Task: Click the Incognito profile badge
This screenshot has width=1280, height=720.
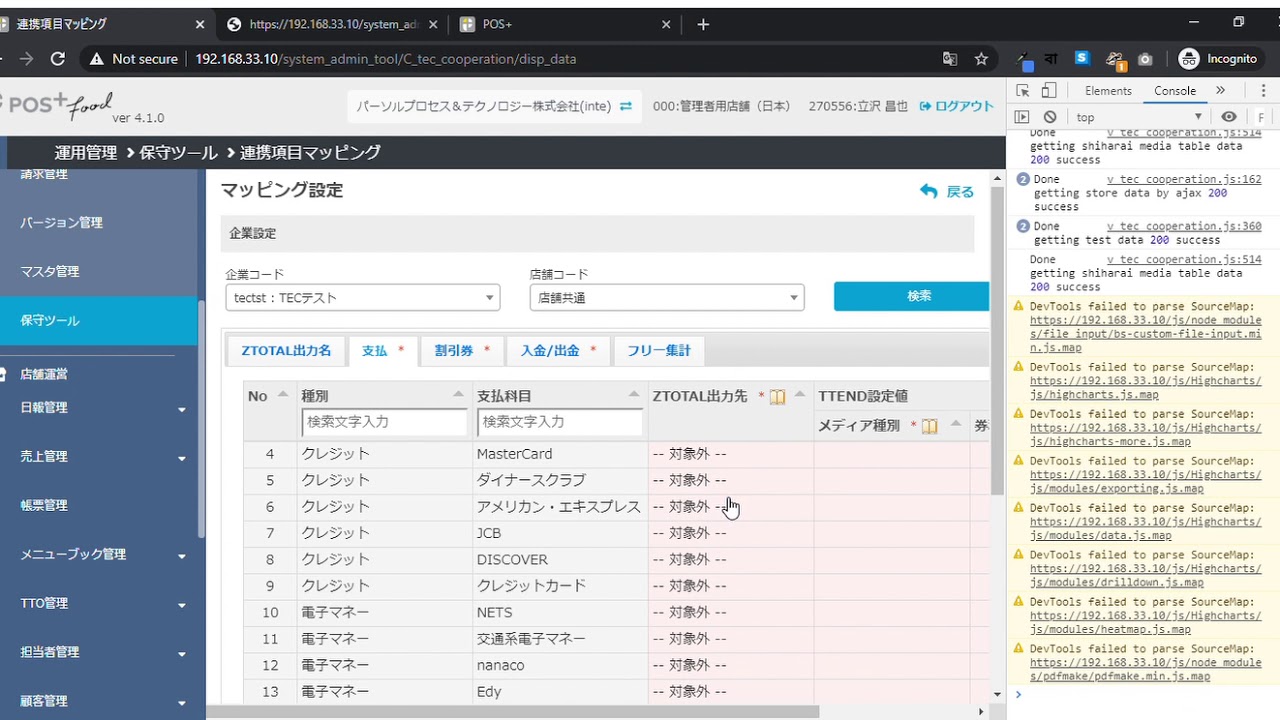Action: 1219,59
